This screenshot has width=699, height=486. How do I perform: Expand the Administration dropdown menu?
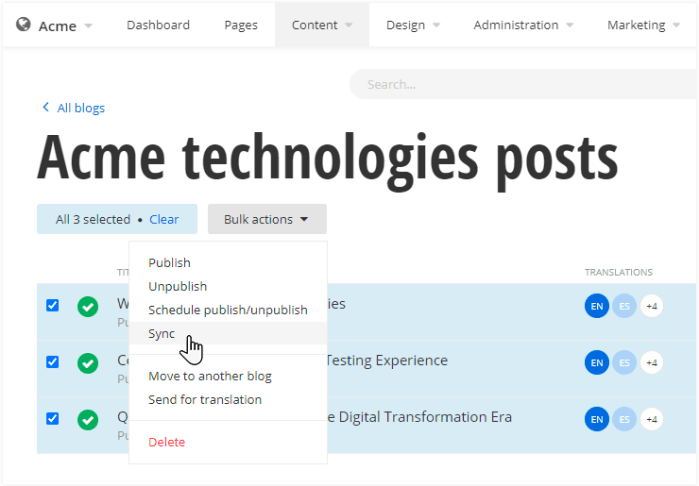pos(522,25)
